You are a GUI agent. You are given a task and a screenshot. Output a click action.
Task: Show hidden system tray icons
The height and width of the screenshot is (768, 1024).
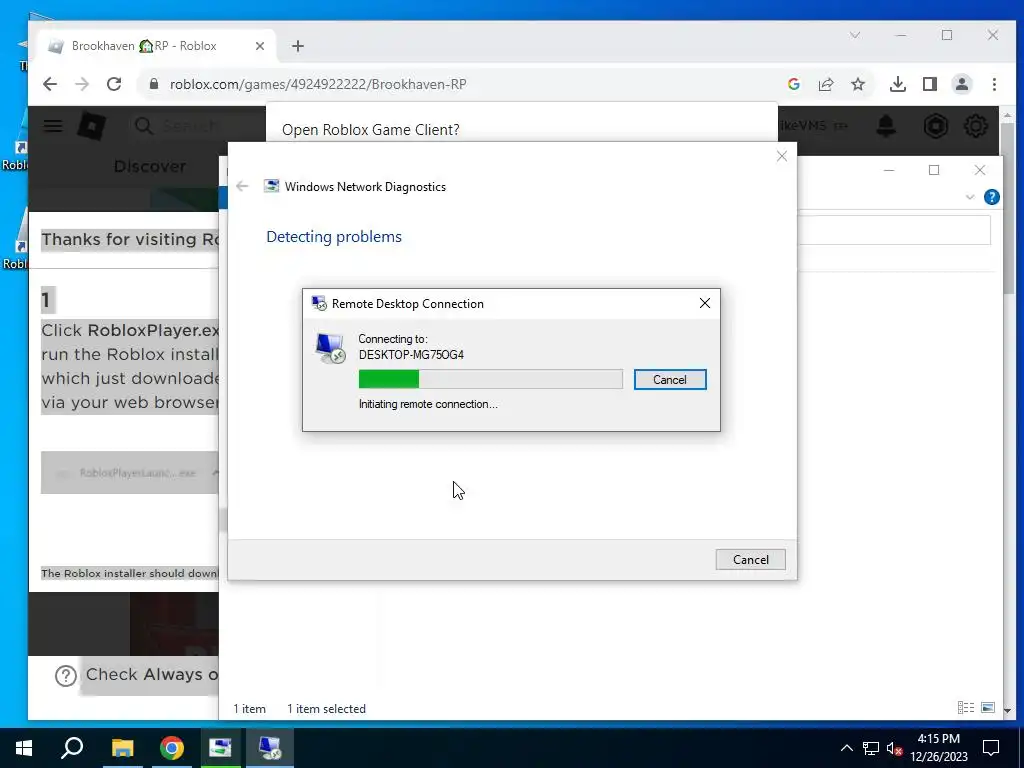(846, 748)
